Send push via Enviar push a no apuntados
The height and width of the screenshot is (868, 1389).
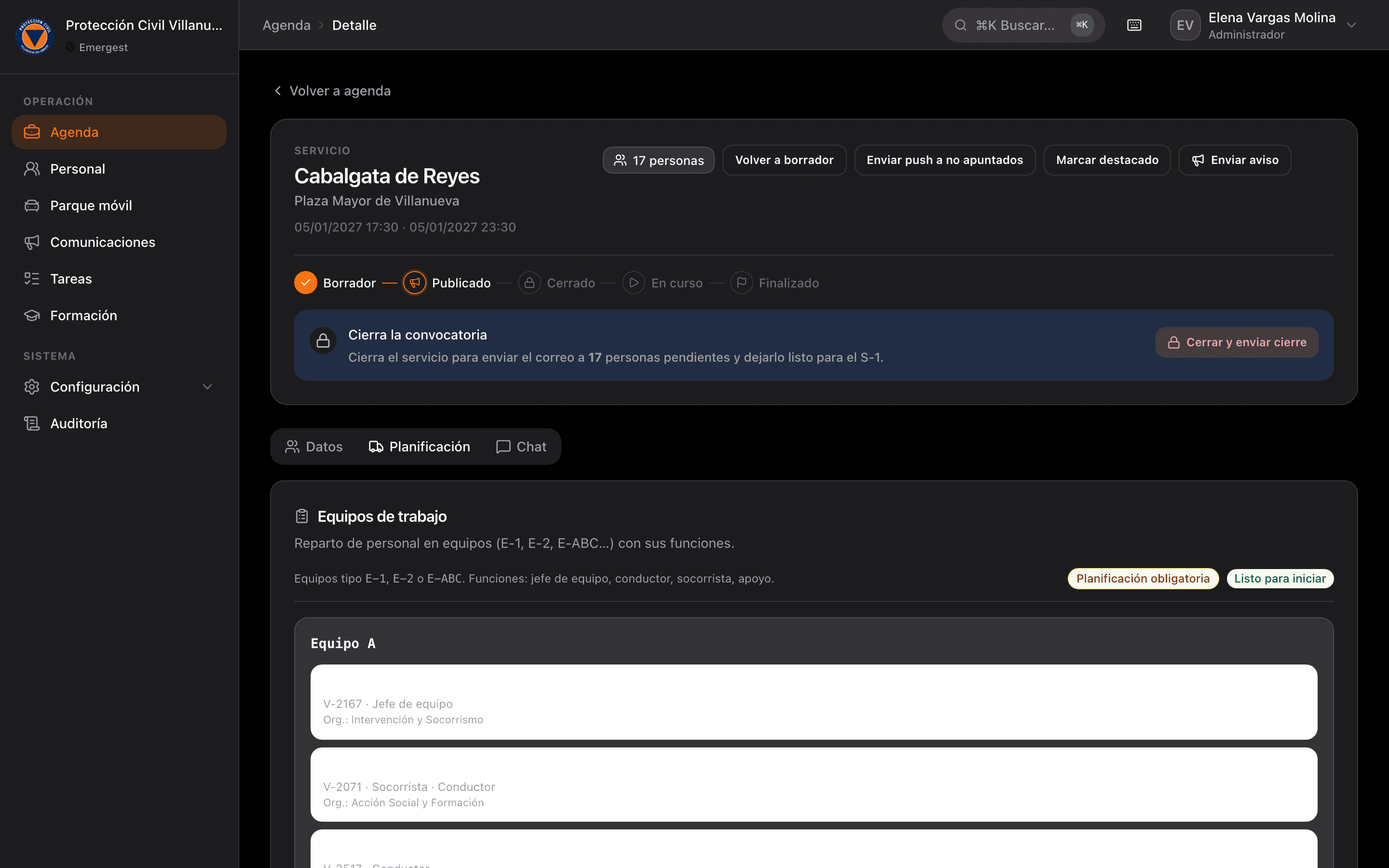945,160
